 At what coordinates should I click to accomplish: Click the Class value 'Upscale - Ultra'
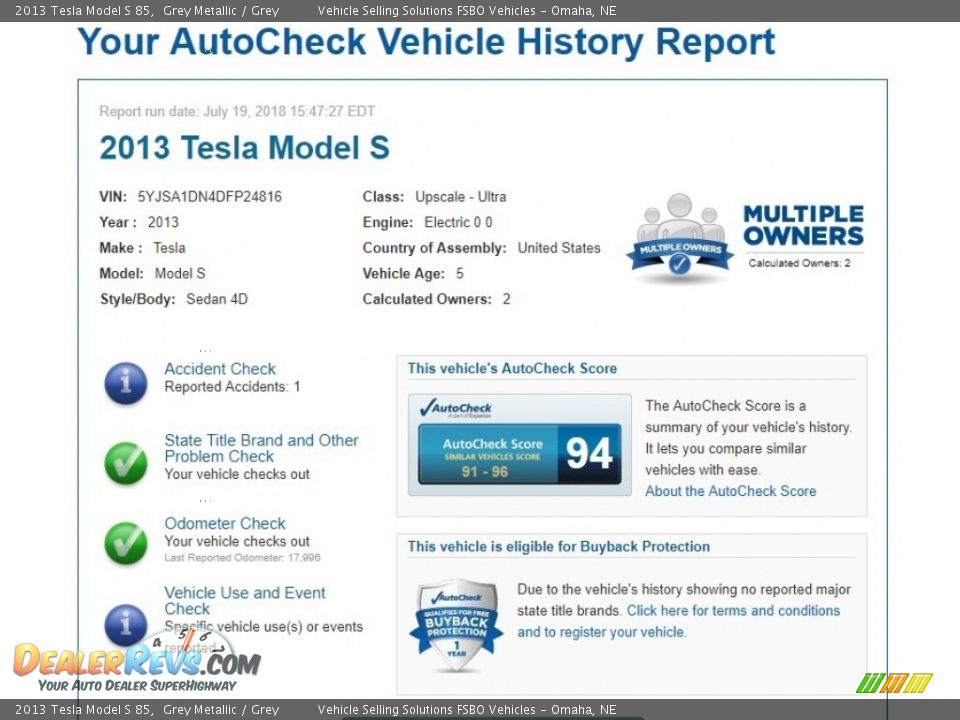point(460,197)
